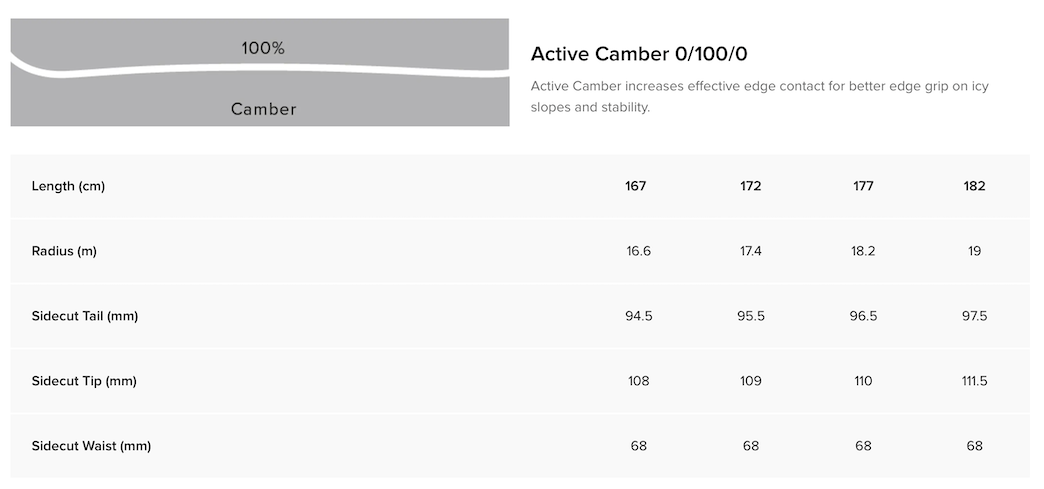The image size is (1044, 489).
Task: Click the 97.5 sidecut tail value
Action: [x=975, y=316]
